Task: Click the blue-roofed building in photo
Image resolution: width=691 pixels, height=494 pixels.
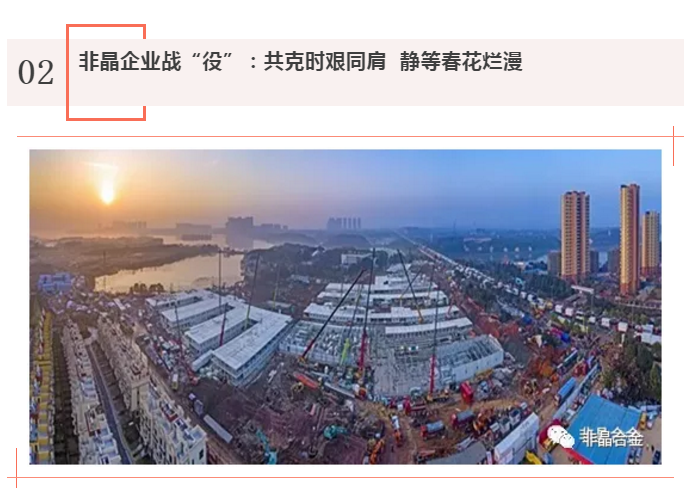Action: 603,428
